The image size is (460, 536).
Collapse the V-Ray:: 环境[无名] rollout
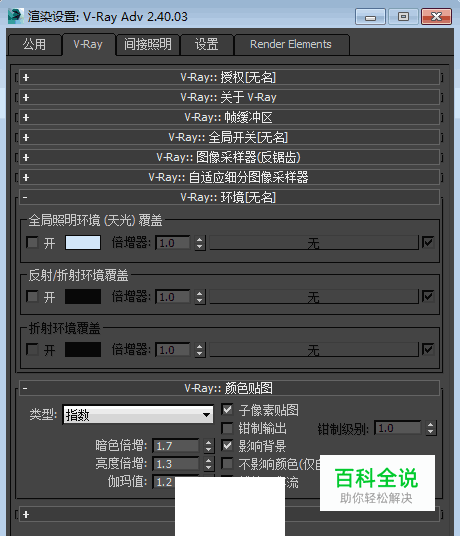coord(229,197)
